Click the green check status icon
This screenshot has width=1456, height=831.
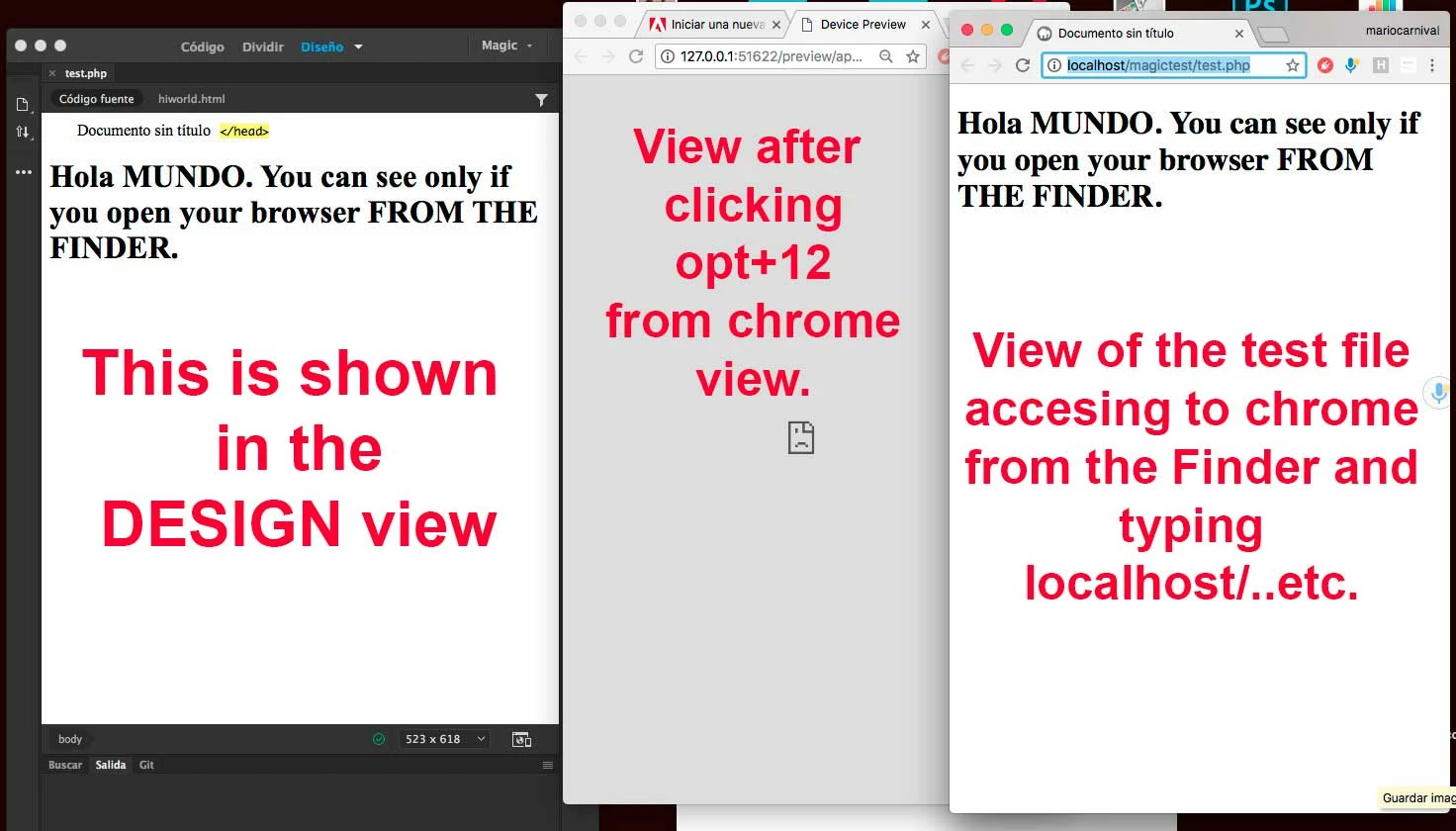tap(379, 739)
